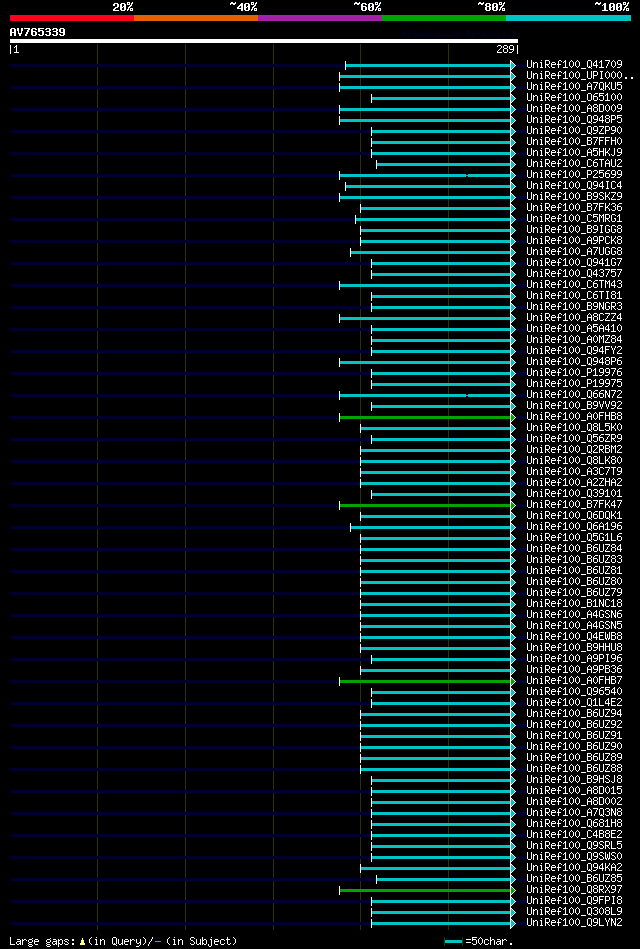Screen dimensions: 640x949
Task: Select the UniRef100_Q9SWS0 label
Action: [x=574, y=857]
